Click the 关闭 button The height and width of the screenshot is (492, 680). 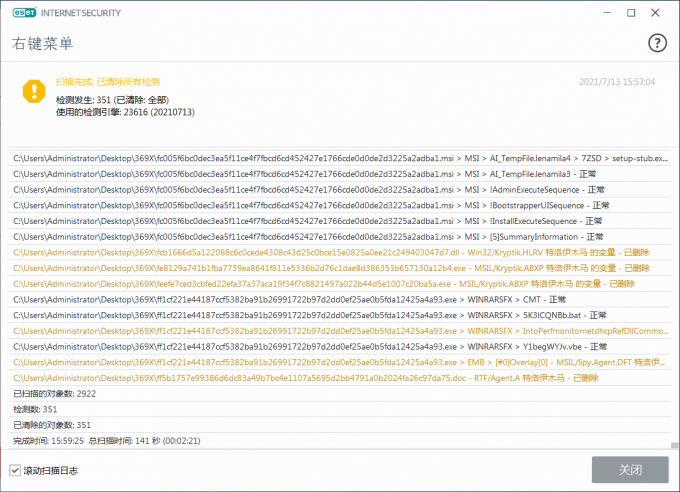[x=630, y=469]
